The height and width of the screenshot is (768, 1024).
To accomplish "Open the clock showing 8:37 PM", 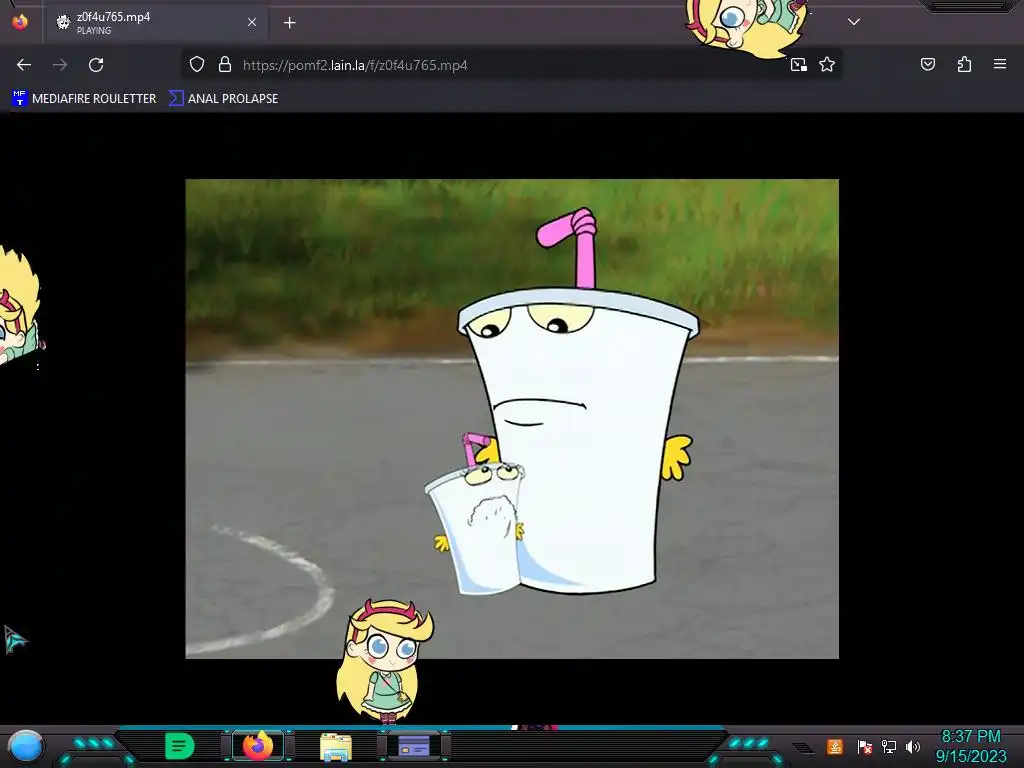I will 971,746.
